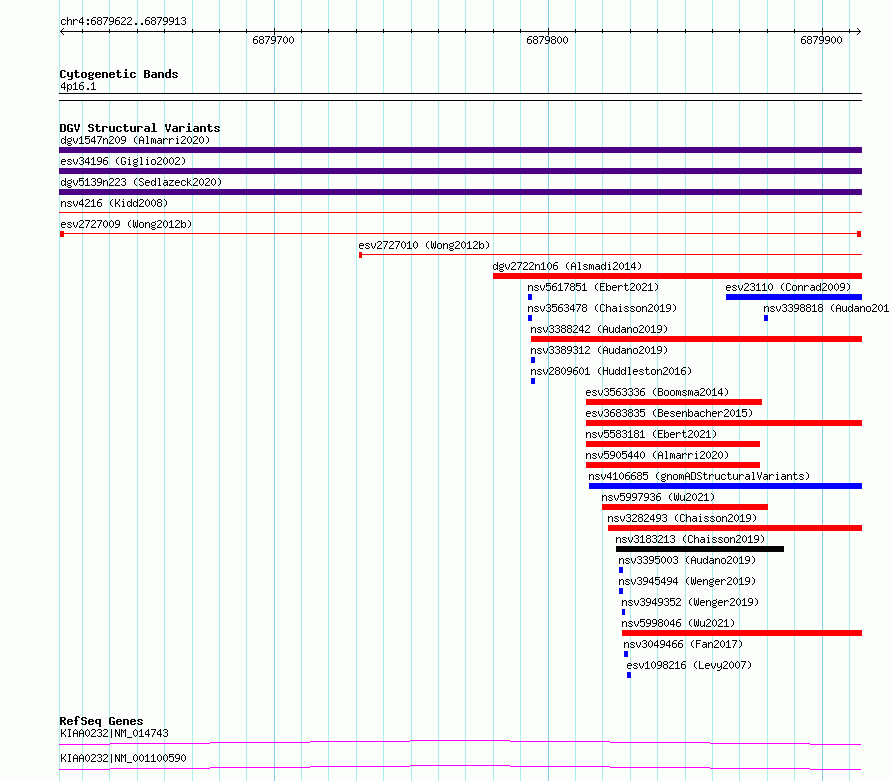Open the dgv5139n223 (Sedlazeck2020) variant label
Image resolution: width=890 pixels, height=781 pixels.
141,182
